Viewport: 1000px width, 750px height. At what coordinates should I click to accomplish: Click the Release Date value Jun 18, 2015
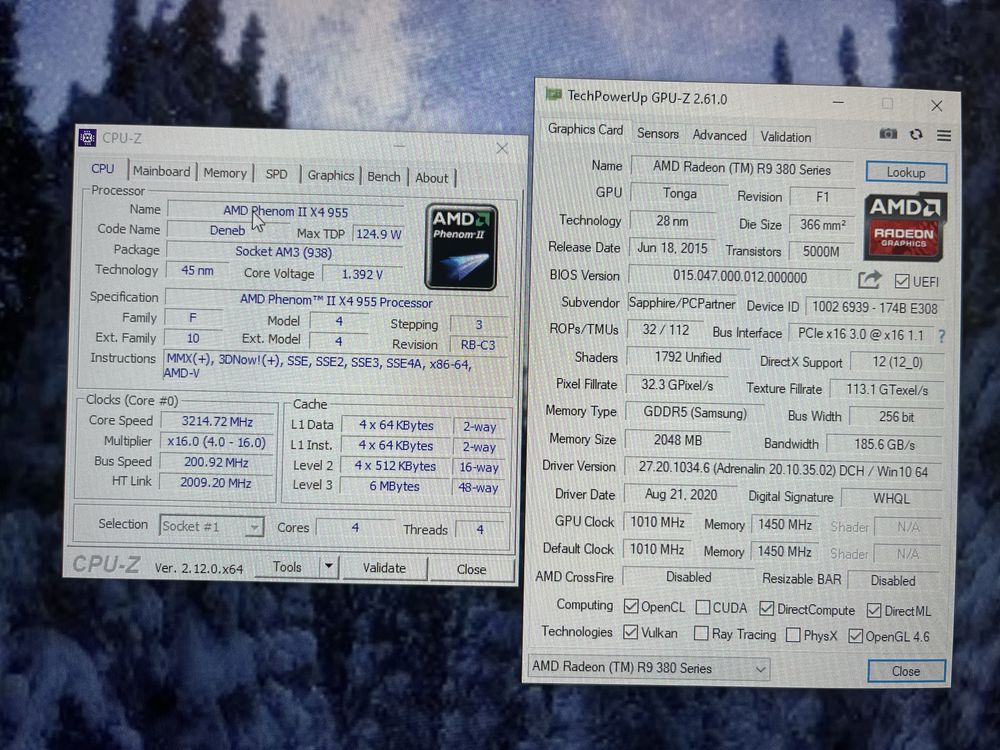pyautogui.click(x=672, y=247)
